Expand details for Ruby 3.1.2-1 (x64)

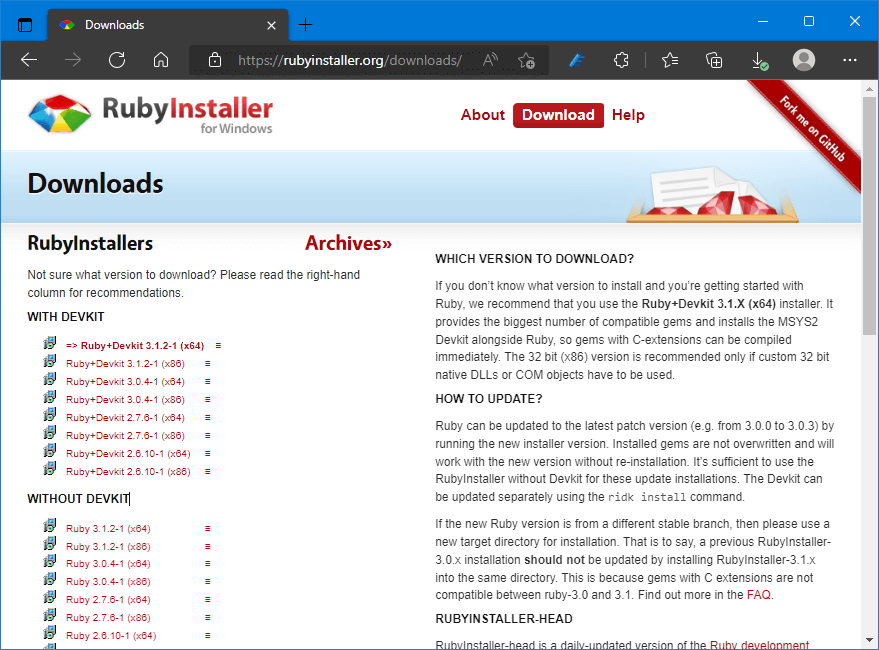pyautogui.click(x=207, y=529)
